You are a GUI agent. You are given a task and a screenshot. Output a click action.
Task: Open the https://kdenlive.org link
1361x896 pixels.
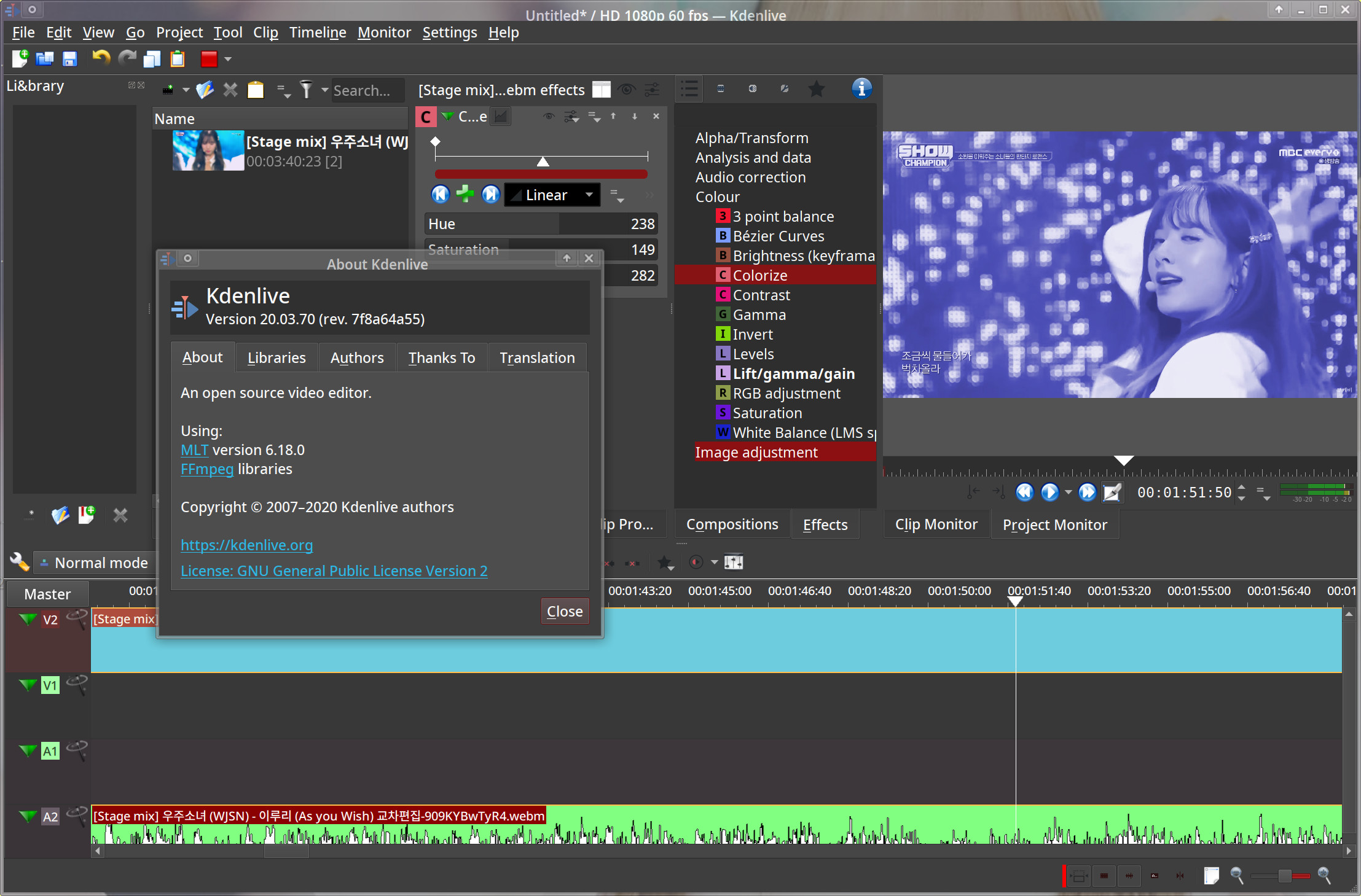pyautogui.click(x=247, y=545)
